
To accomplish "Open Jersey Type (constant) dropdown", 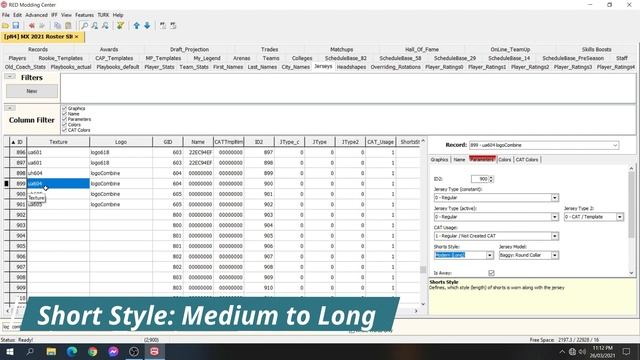I will pyautogui.click(x=555, y=198).
